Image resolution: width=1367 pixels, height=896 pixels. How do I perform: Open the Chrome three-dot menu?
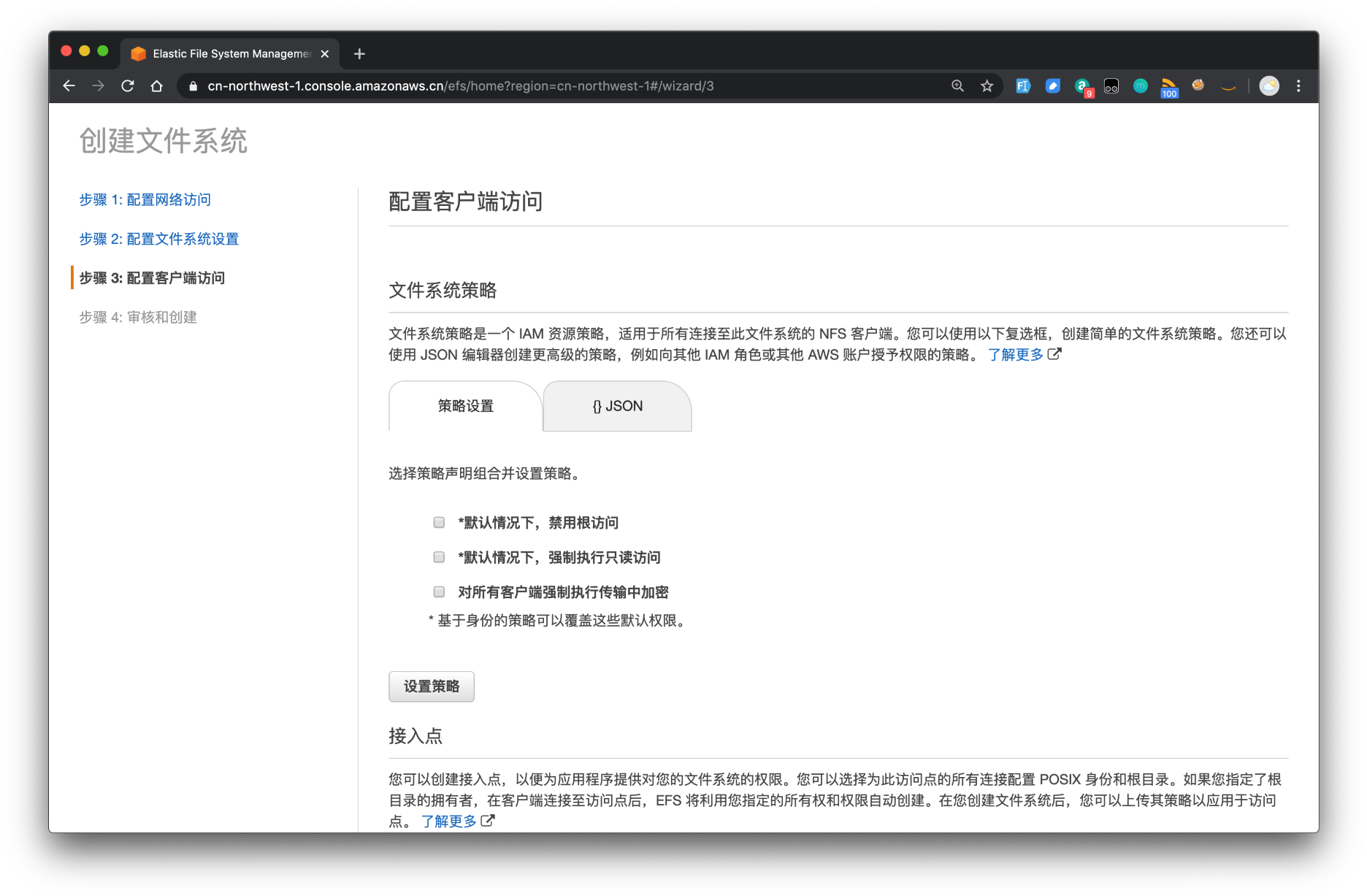click(x=1298, y=86)
